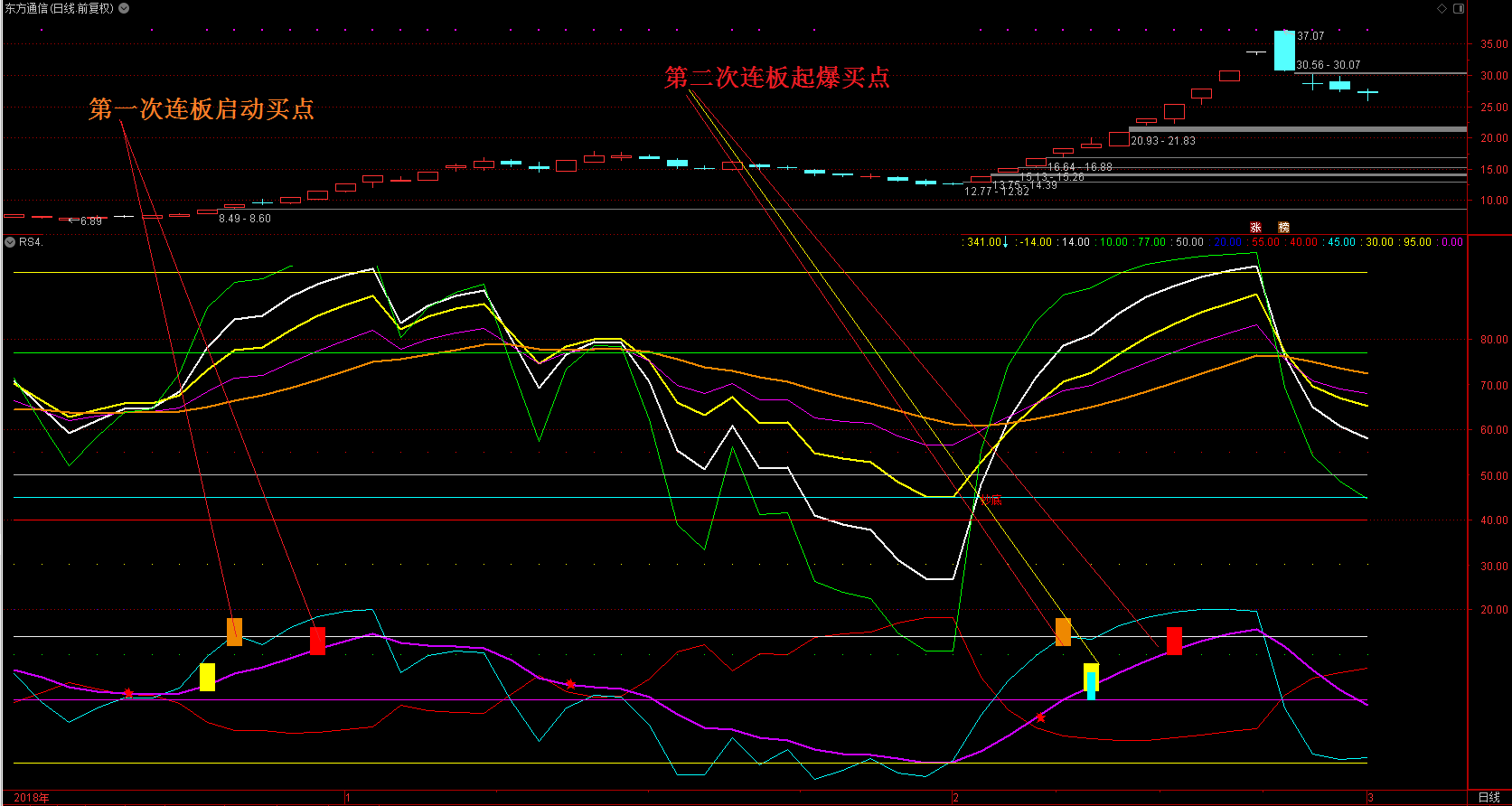Click the cyan down arrow after 341.00
The image size is (1512, 806).
tap(1005, 242)
